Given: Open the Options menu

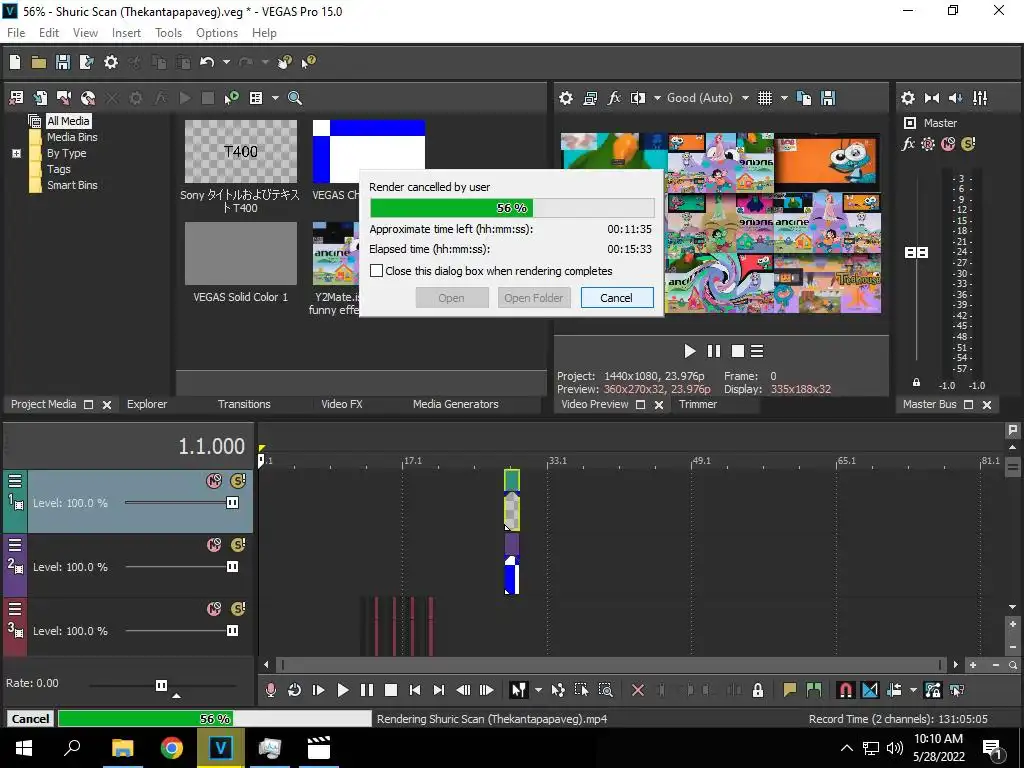Looking at the screenshot, I should pyautogui.click(x=217, y=33).
